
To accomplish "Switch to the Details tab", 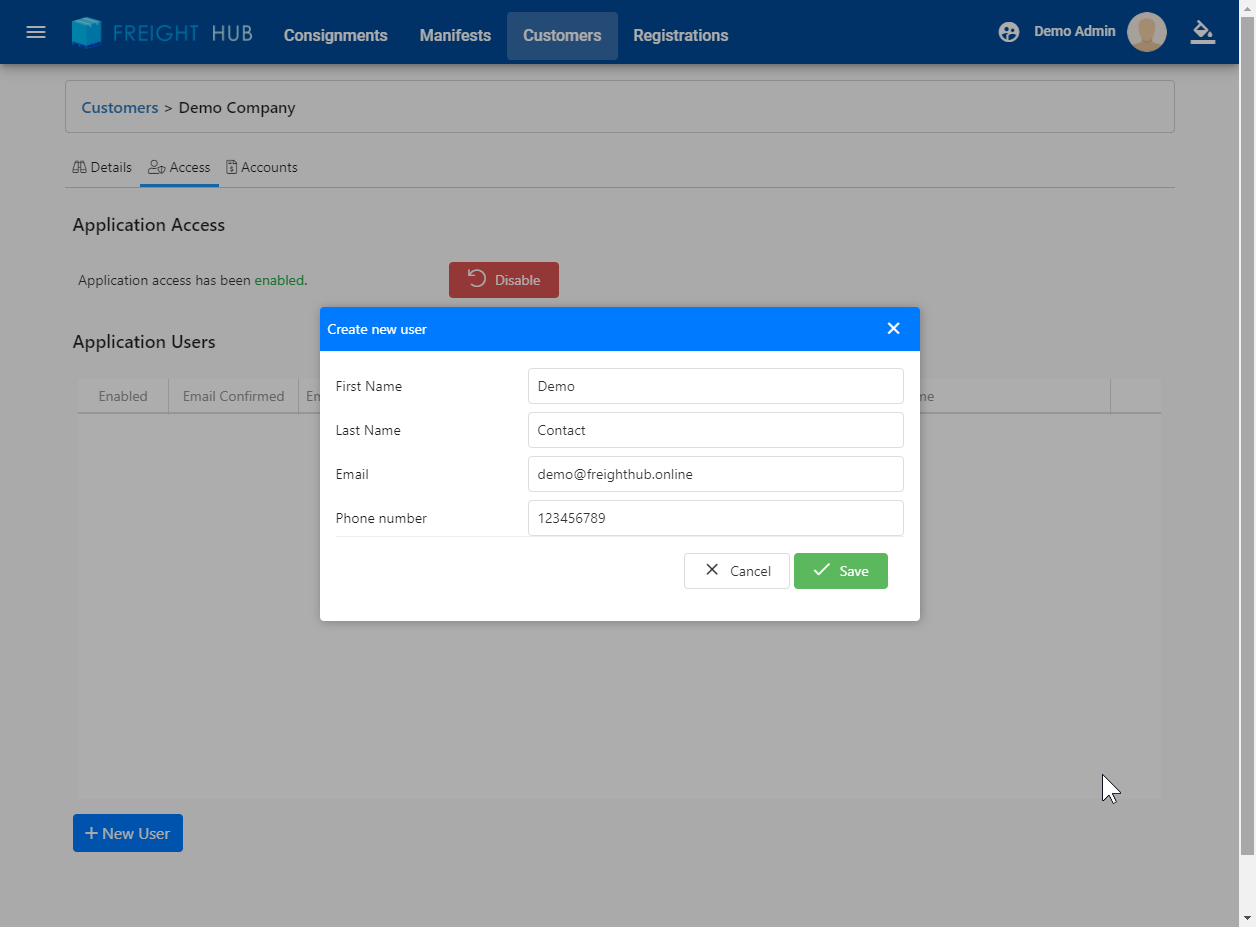I will (102, 167).
